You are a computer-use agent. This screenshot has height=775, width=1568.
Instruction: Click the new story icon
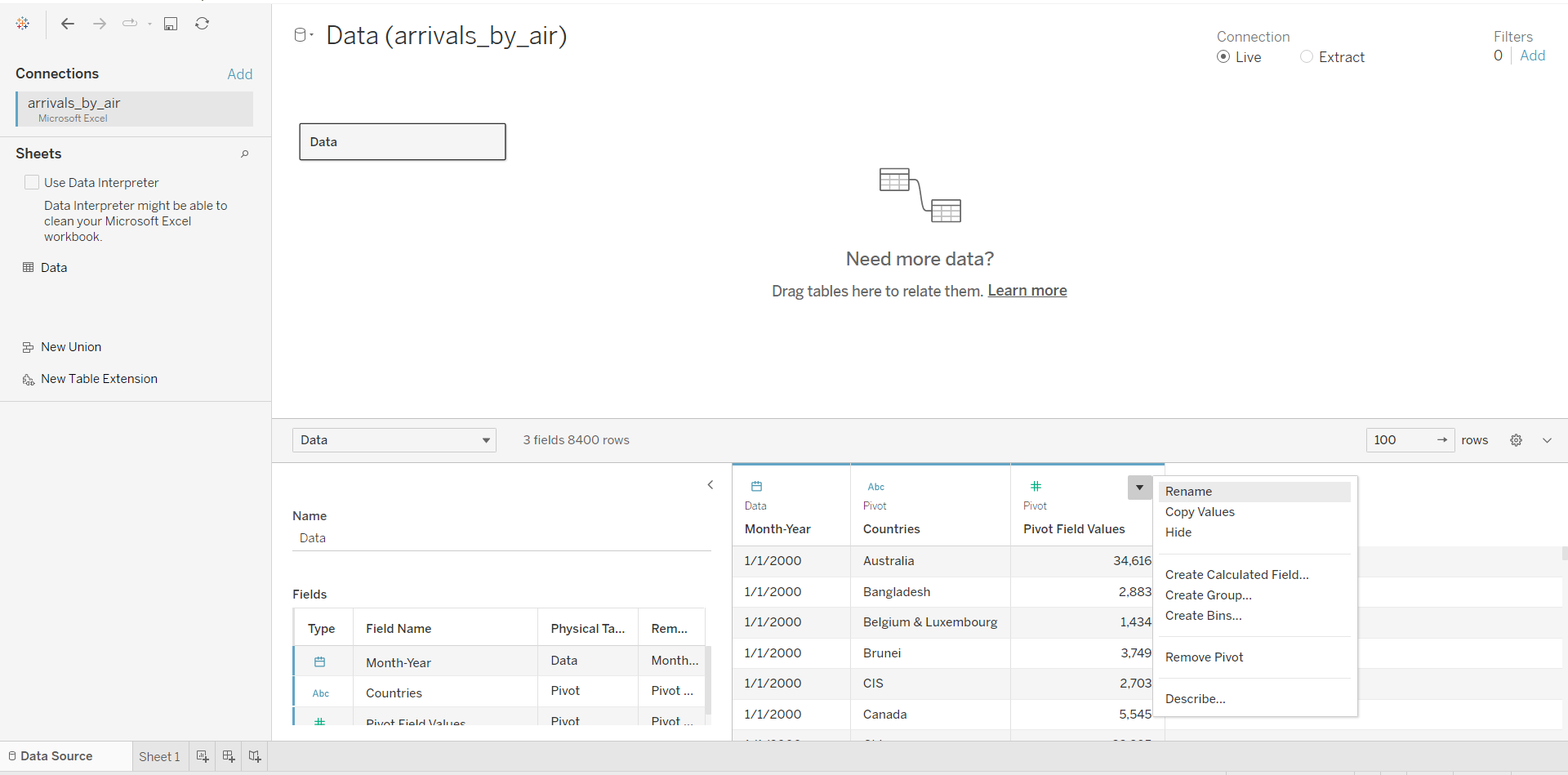tap(255, 756)
